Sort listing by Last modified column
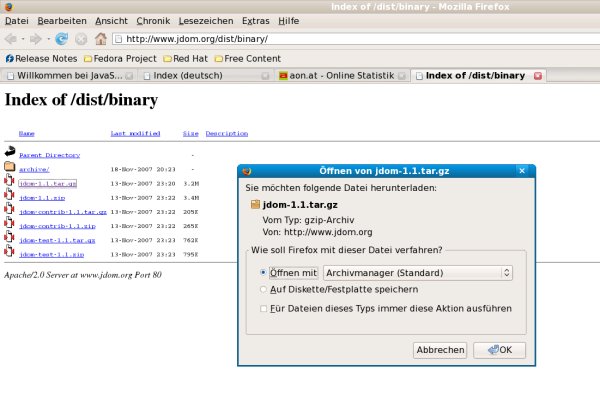 coord(135,133)
